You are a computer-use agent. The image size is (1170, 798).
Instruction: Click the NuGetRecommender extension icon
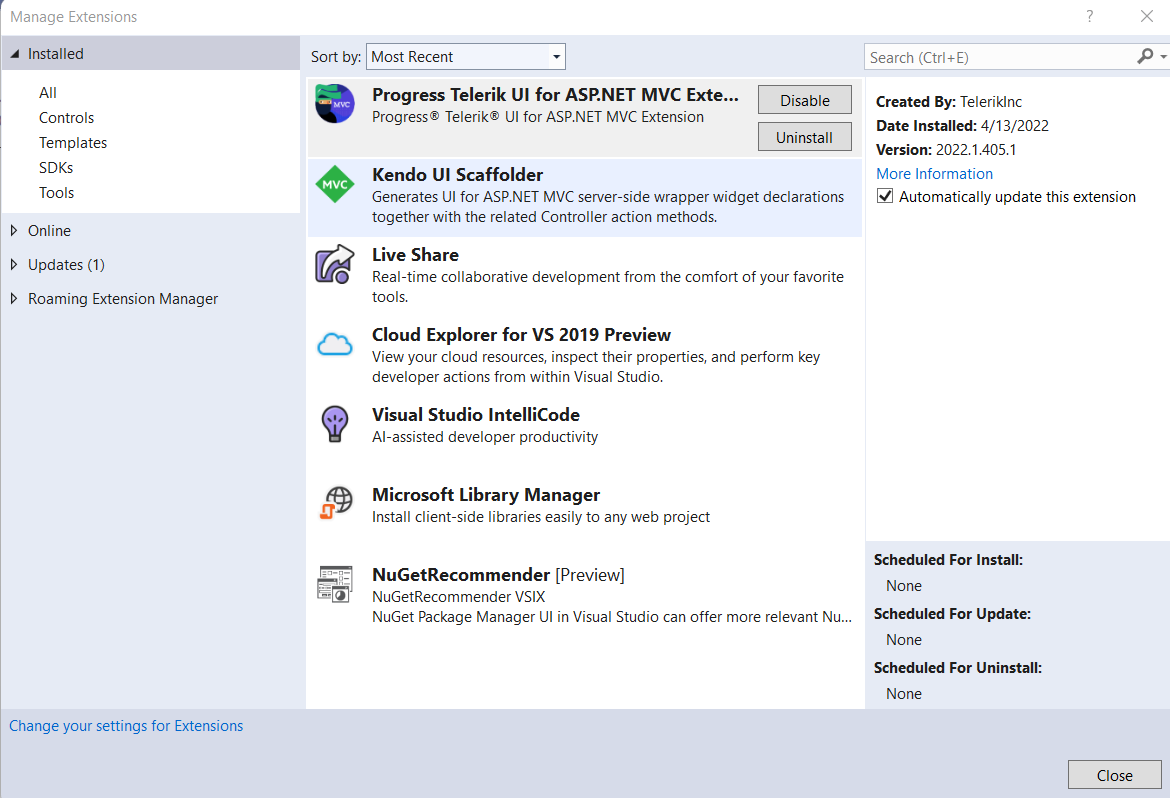335,583
